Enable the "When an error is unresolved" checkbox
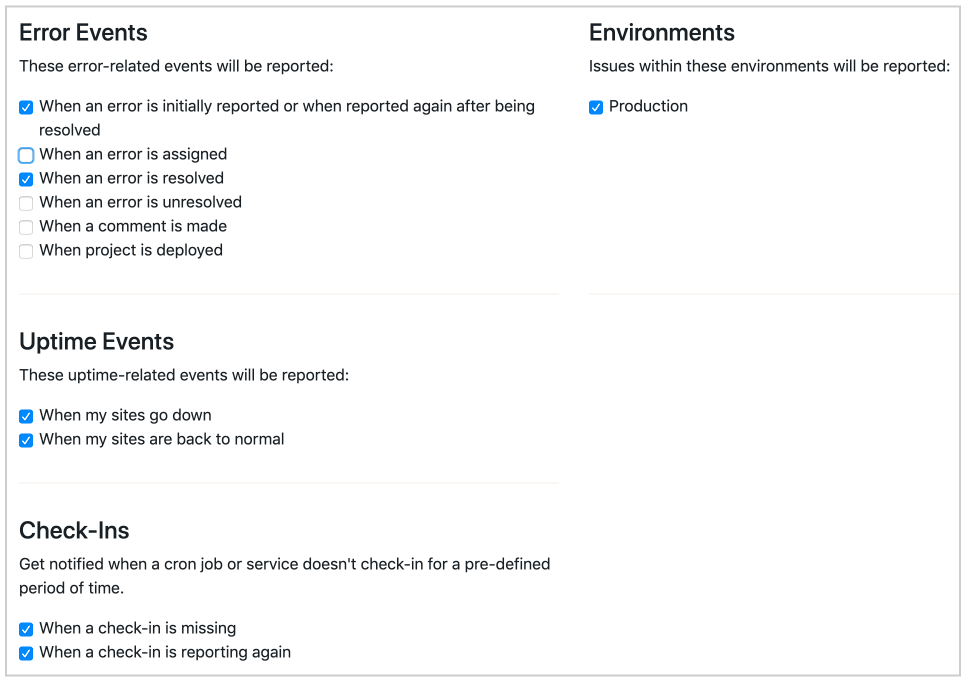 point(25,202)
